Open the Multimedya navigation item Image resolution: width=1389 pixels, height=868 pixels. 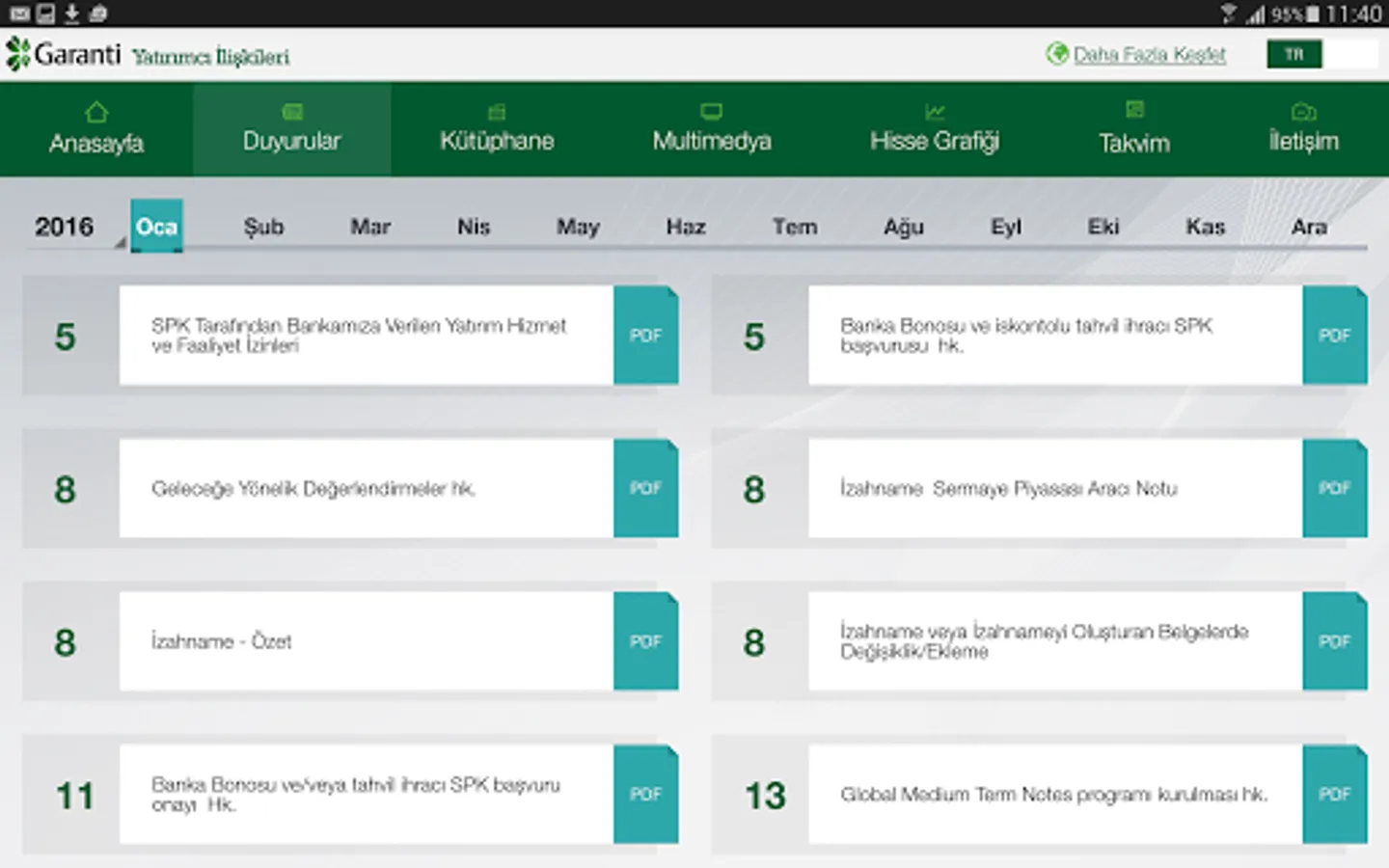712,129
